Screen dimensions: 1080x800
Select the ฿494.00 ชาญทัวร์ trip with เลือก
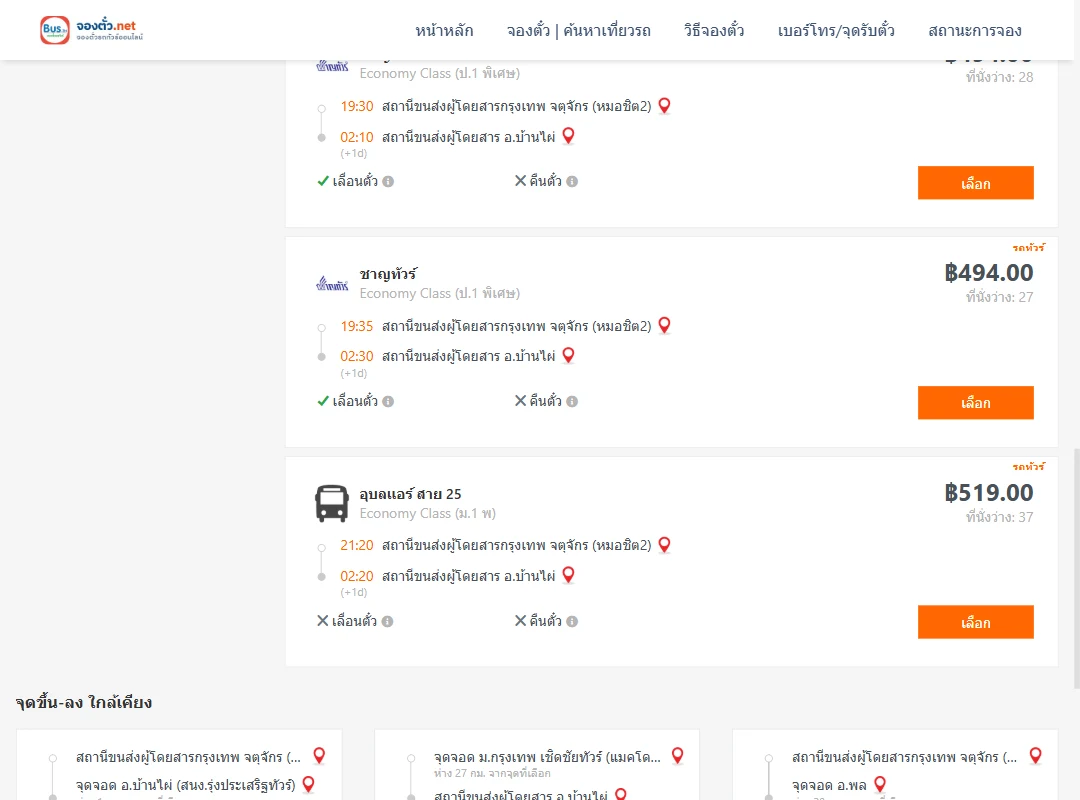tap(975, 402)
